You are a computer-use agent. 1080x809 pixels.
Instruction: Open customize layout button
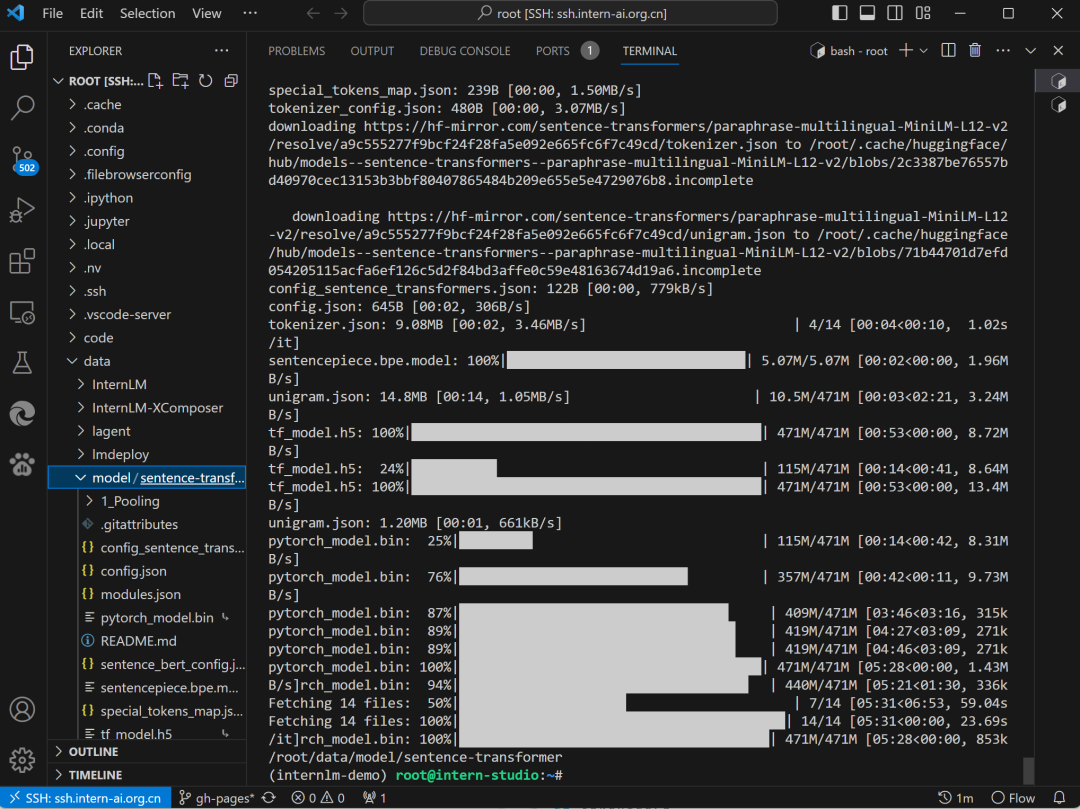(x=923, y=13)
